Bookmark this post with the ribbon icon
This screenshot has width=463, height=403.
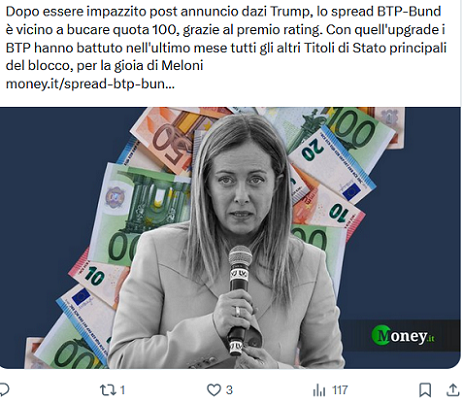pos(425,390)
